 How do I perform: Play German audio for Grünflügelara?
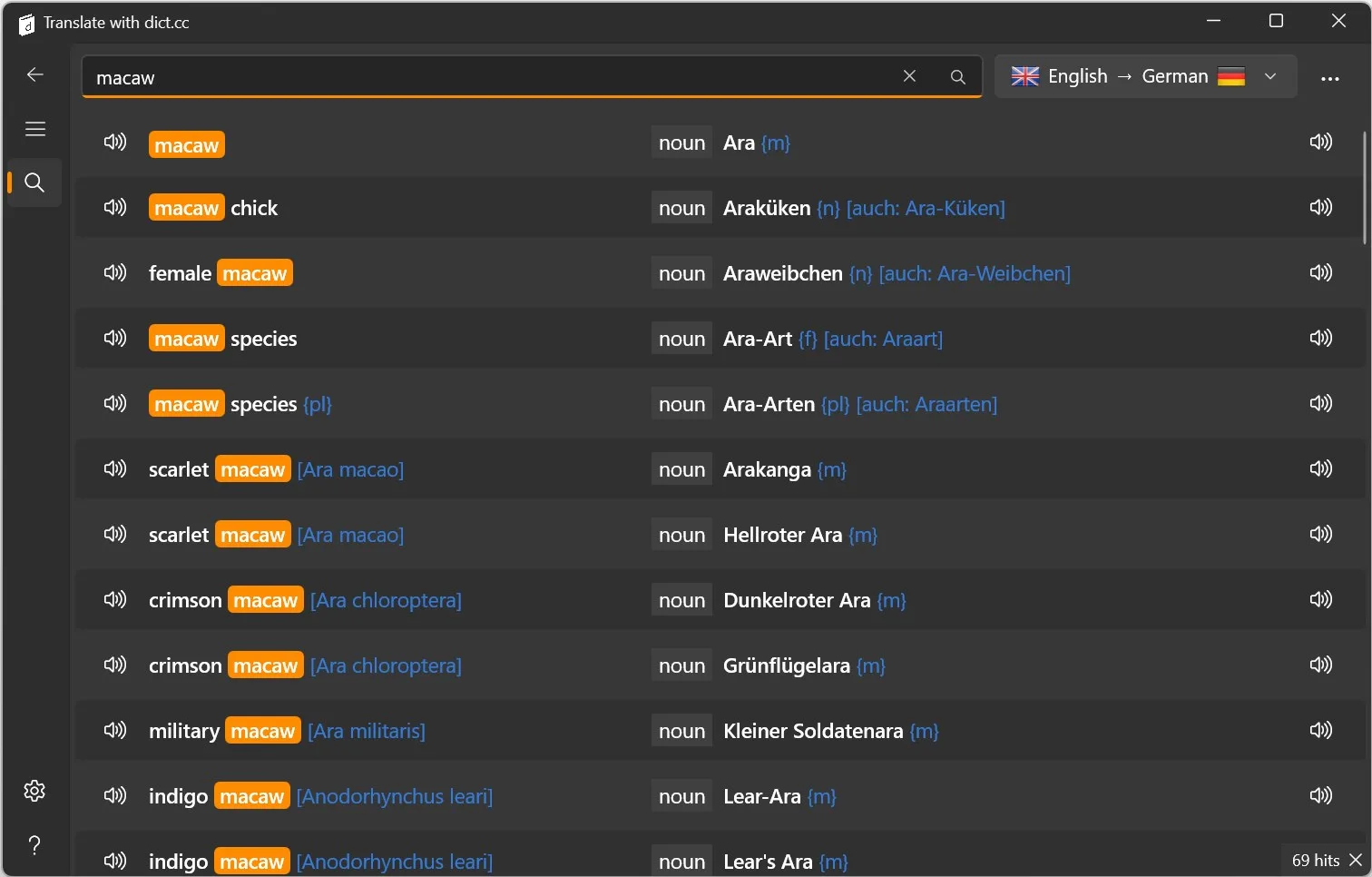(1321, 665)
